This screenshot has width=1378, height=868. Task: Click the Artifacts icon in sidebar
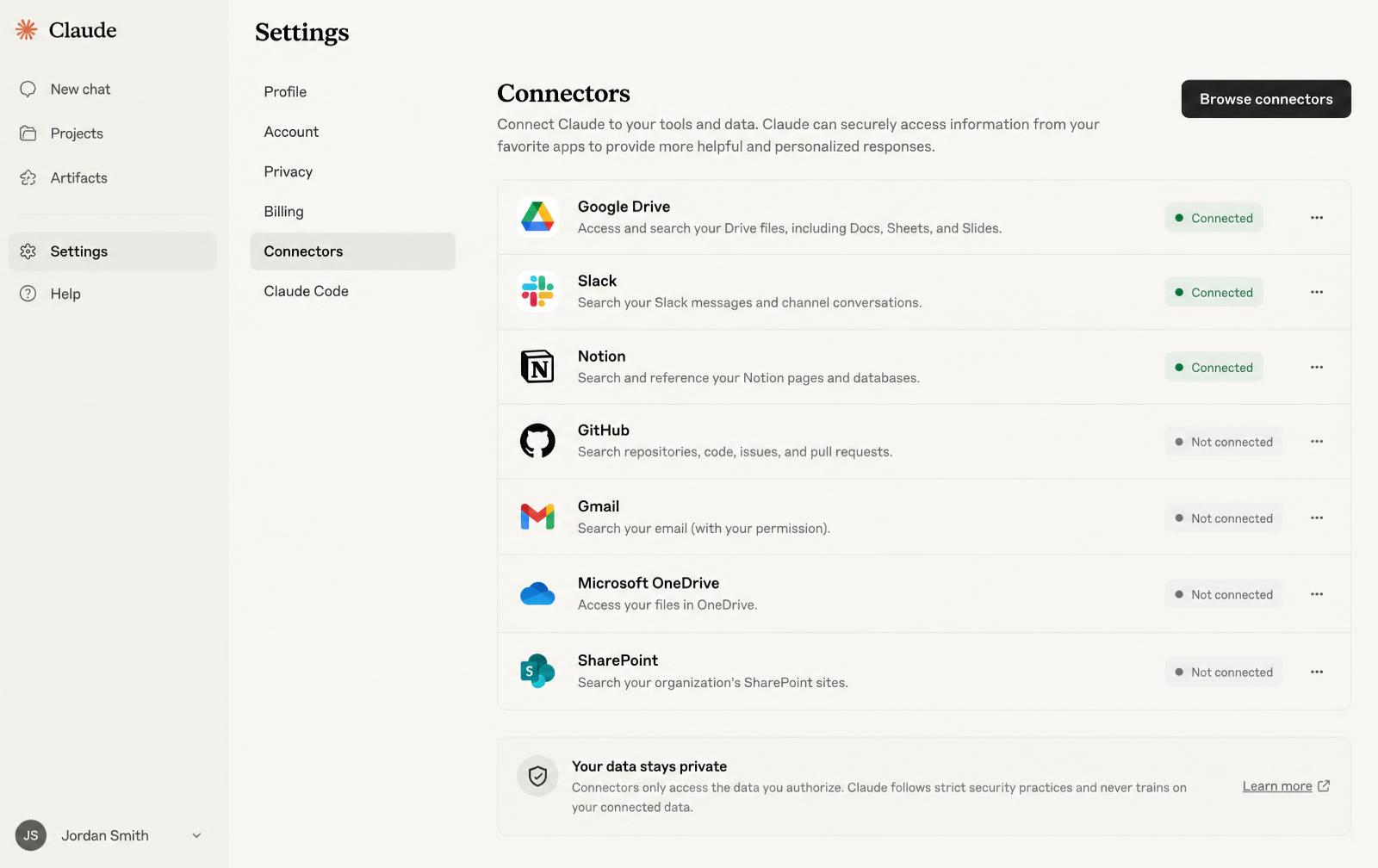[x=28, y=178]
